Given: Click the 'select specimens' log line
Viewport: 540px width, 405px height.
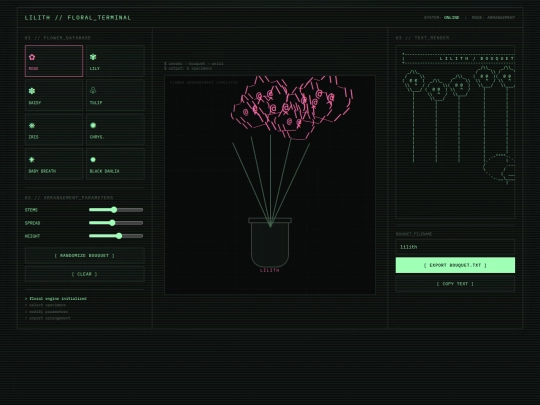Looking at the screenshot, I should 45,305.
